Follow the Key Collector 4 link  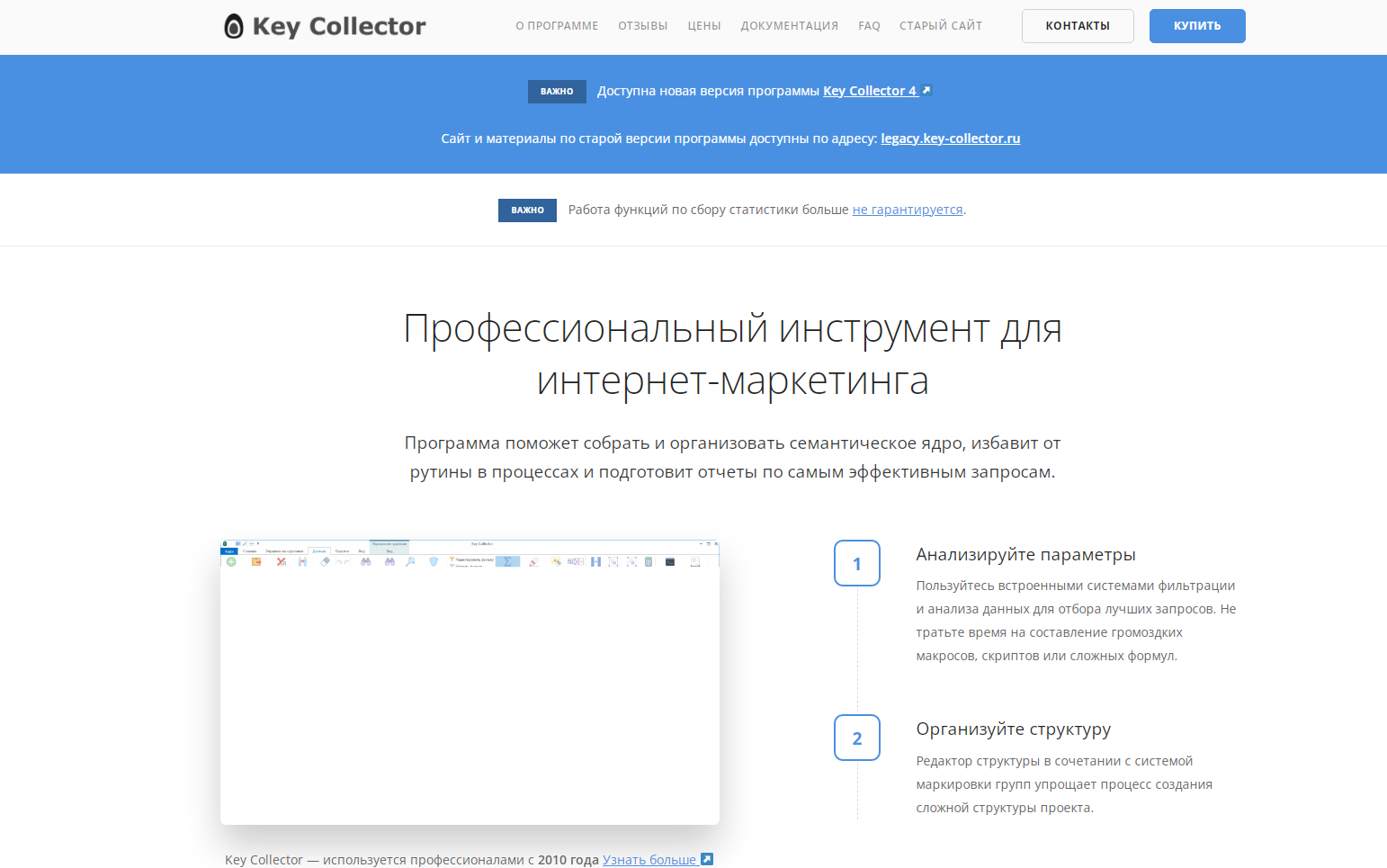pyautogui.click(x=870, y=91)
